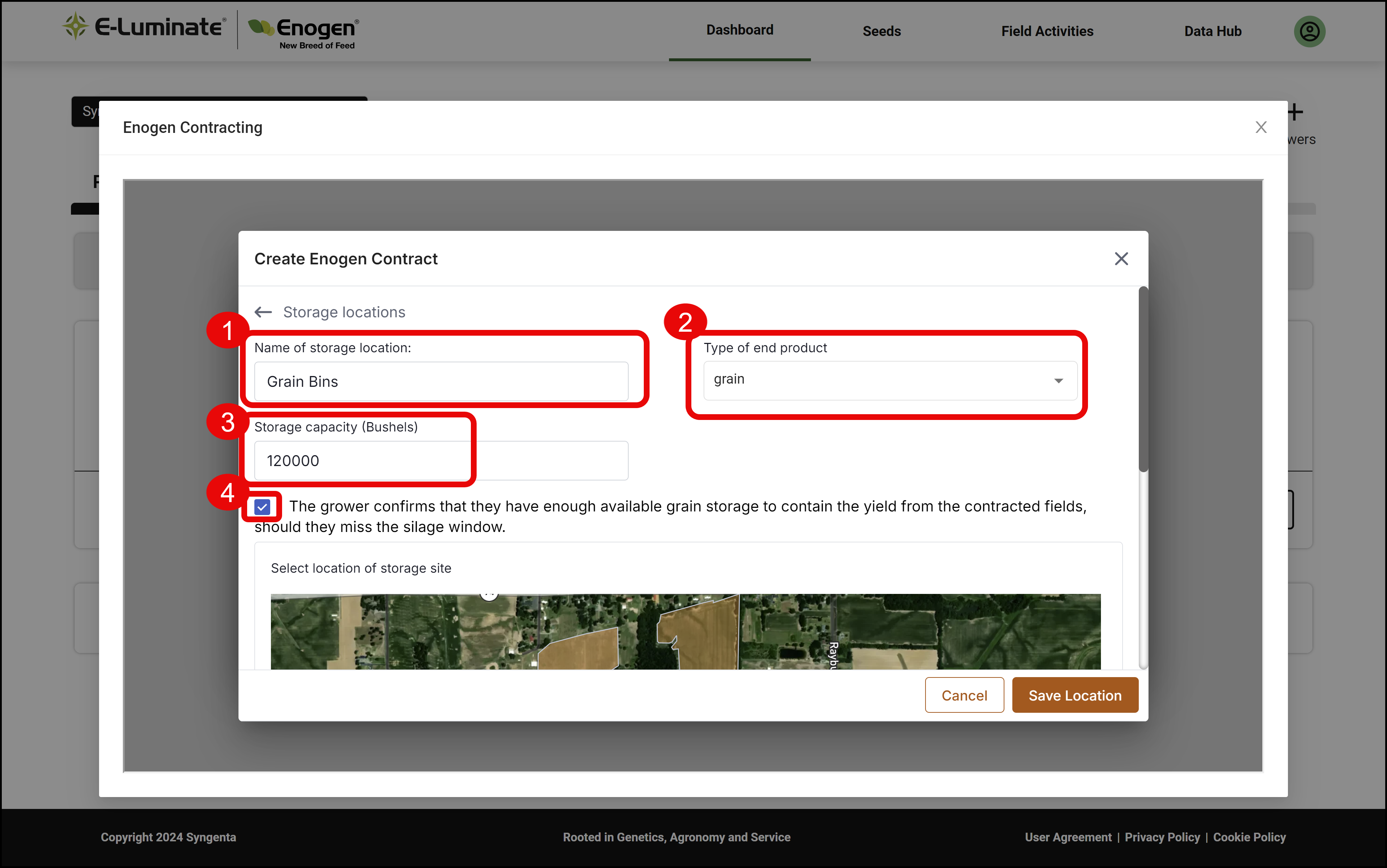Viewport: 1387px width, 868px height.
Task: Click the Name of storage location field
Action: coord(441,381)
